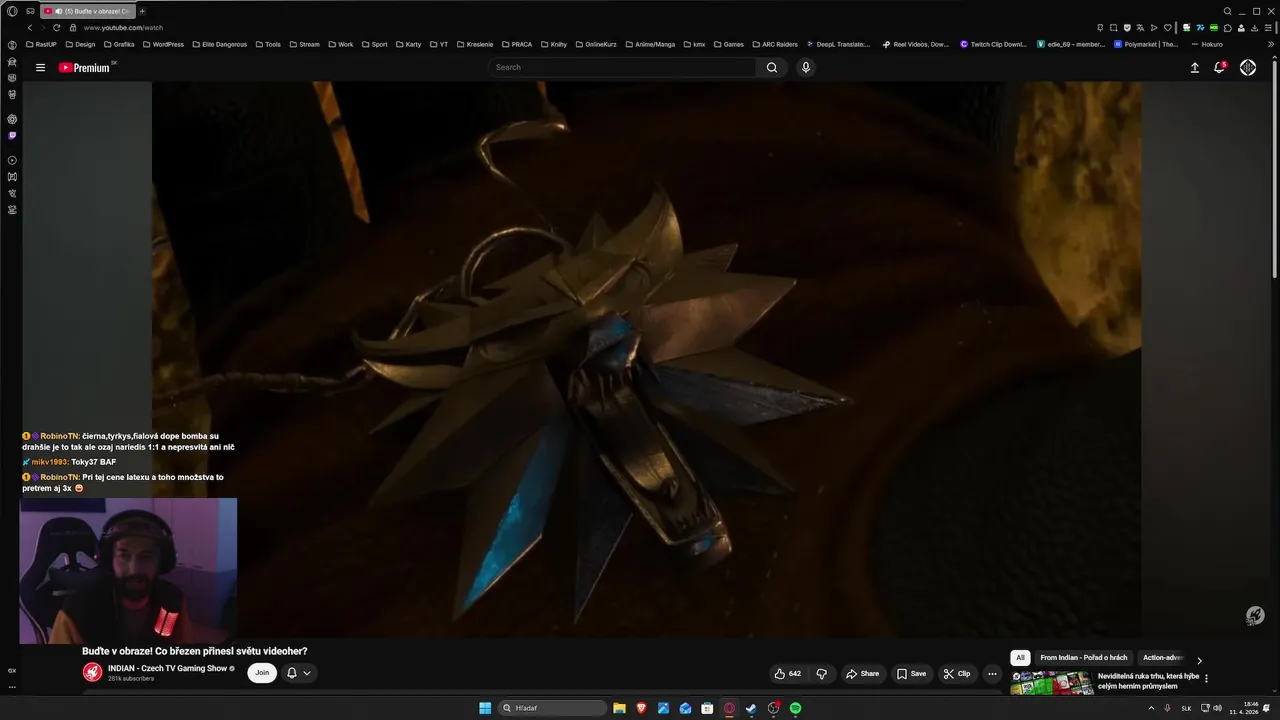Open Neviditelná ruka trhu video thumbnail
Image resolution: width=1280 pixels, height=720 pixels.
[x=1052, y=683]
